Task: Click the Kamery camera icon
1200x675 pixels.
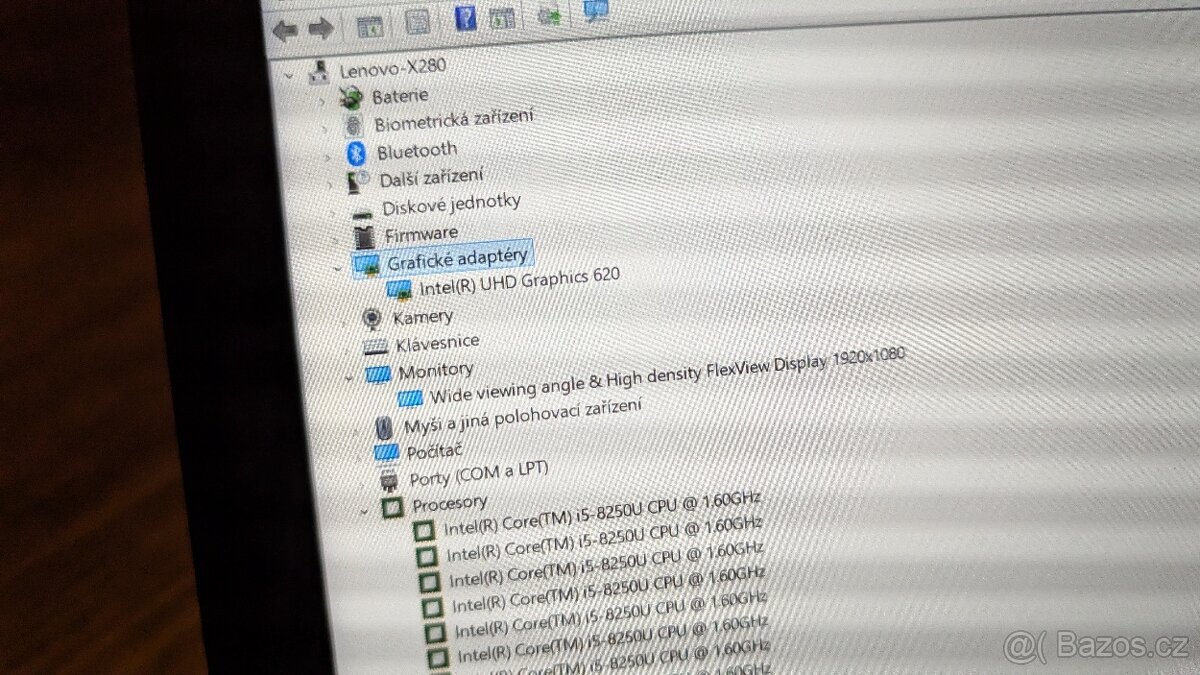Action: tap(373, 316)
